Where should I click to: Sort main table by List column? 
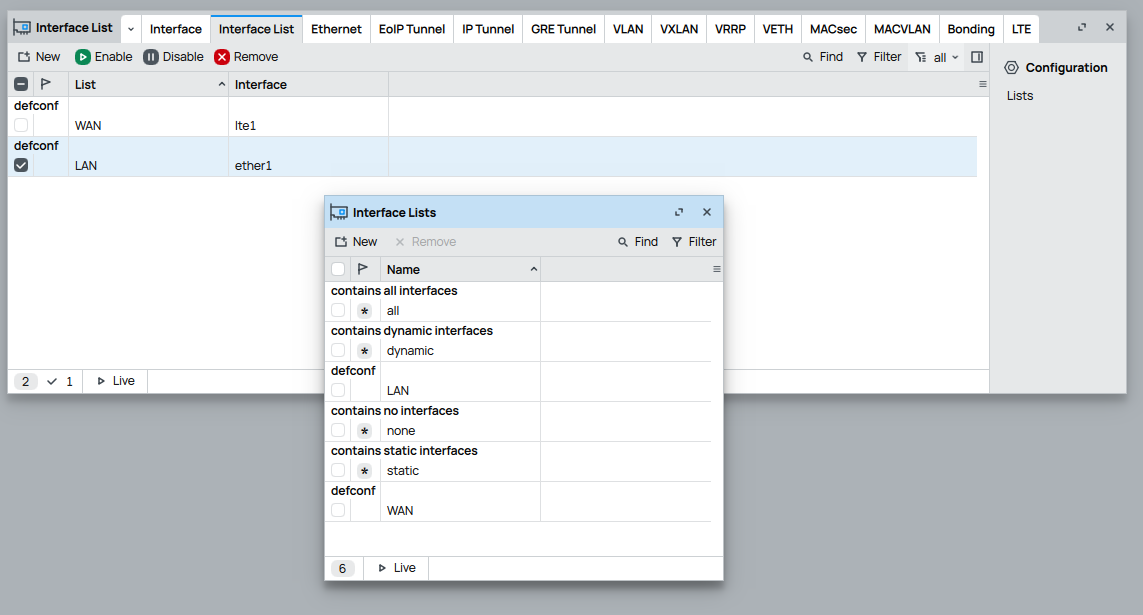(x=149, y=85)
